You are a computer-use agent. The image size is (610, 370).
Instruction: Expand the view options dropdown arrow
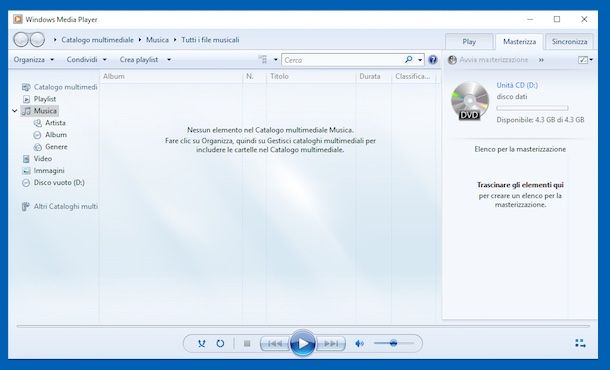(275, 60)
